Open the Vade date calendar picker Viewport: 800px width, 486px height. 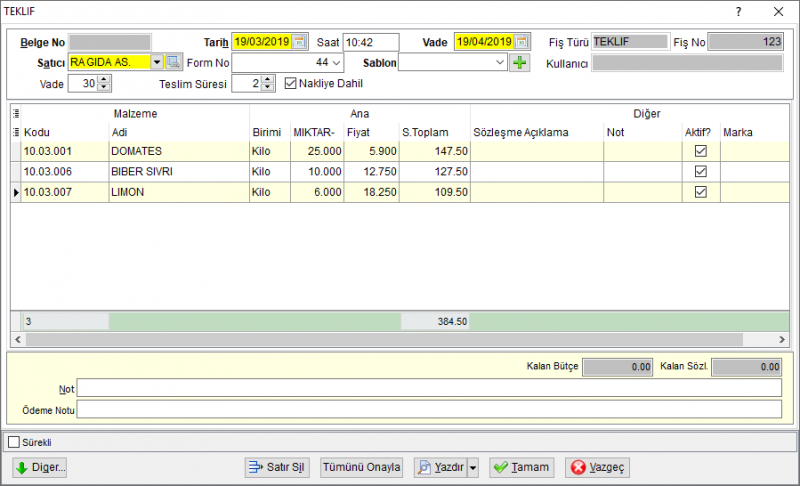[x=522, y=42]
